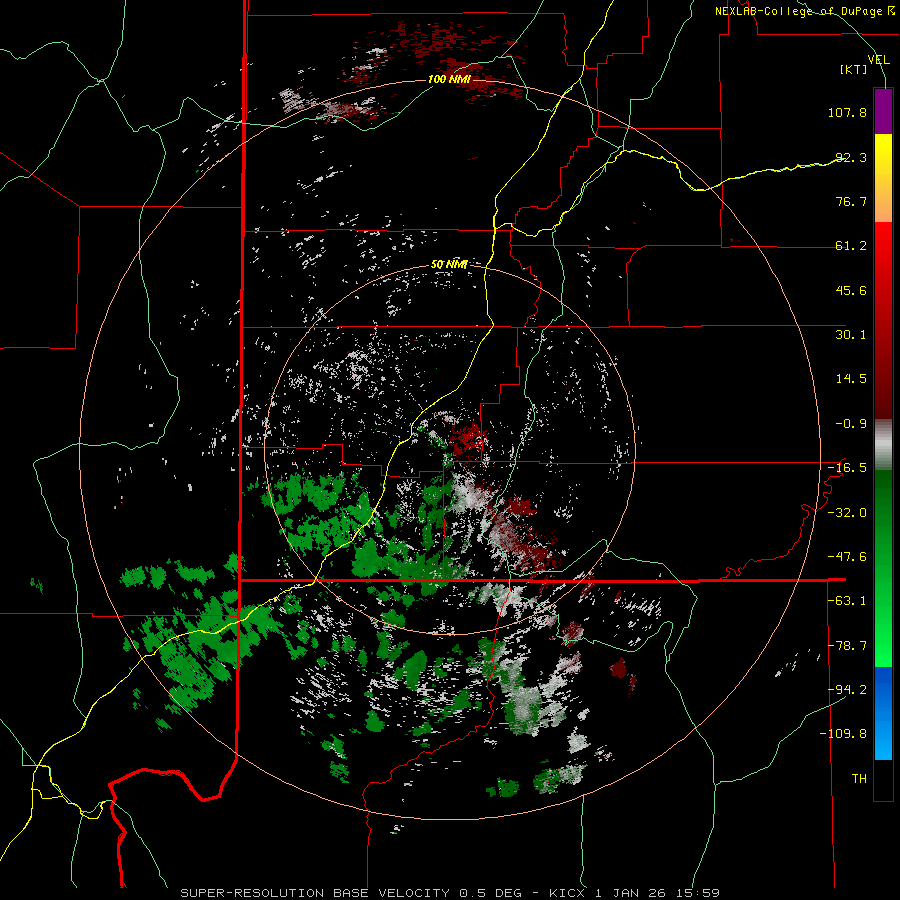Click the -109.8 velocity scale value
Image resolution: width=900 pixels, height=900 pixels.
pos(843,734)
